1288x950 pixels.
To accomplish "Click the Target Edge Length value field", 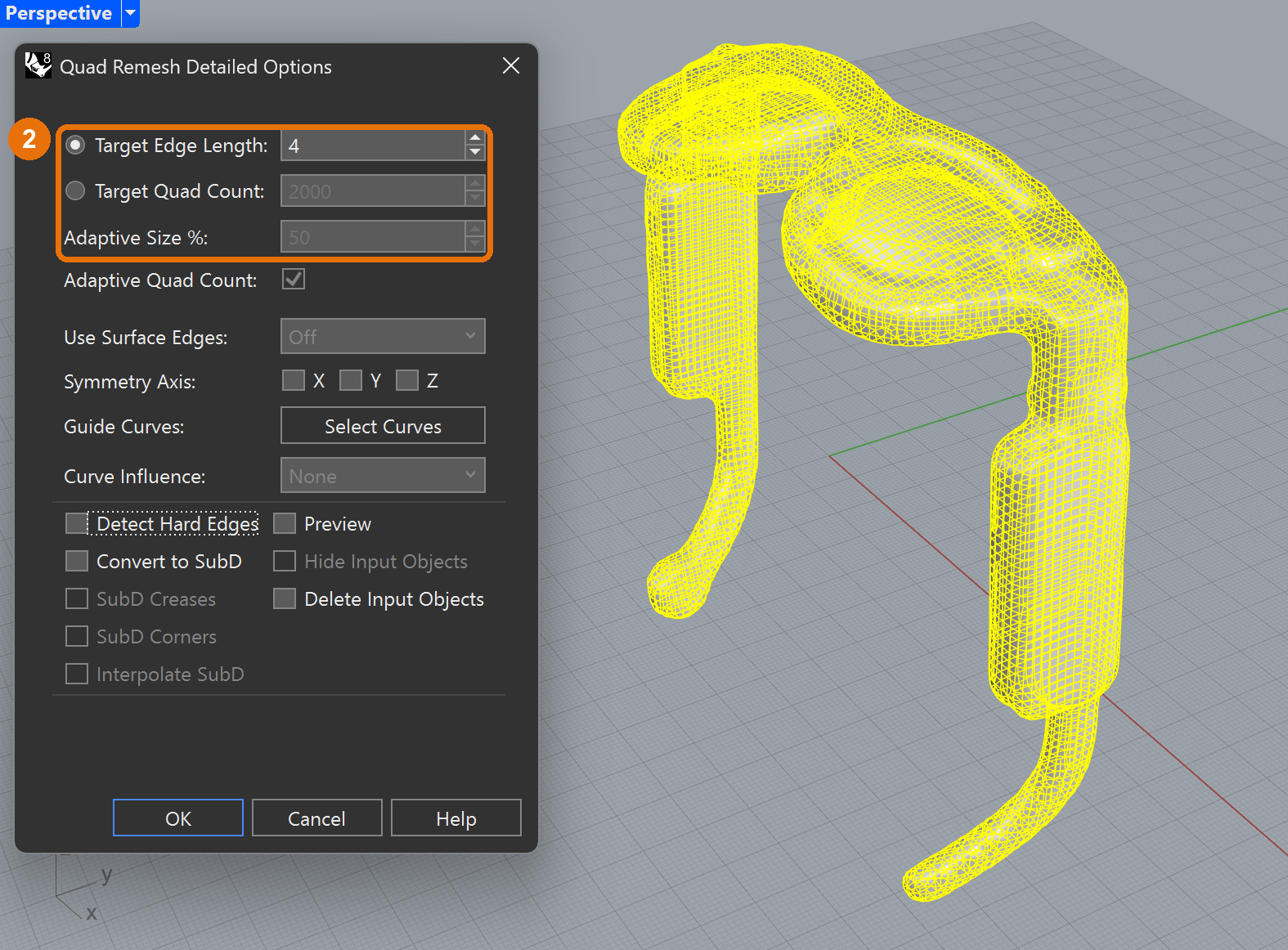I will (373, 146).
